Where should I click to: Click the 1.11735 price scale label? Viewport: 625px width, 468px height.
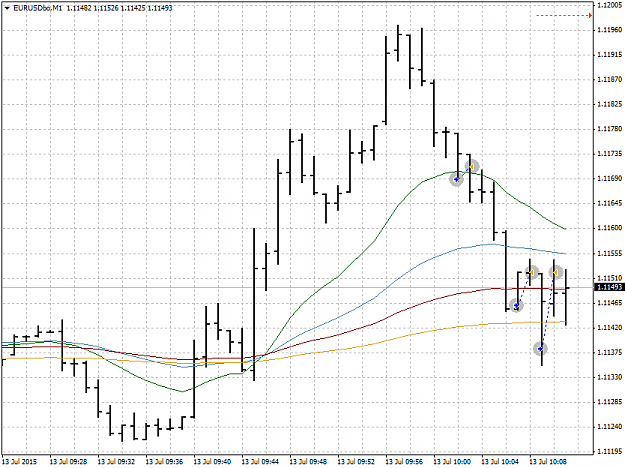[x=610, y=154]
